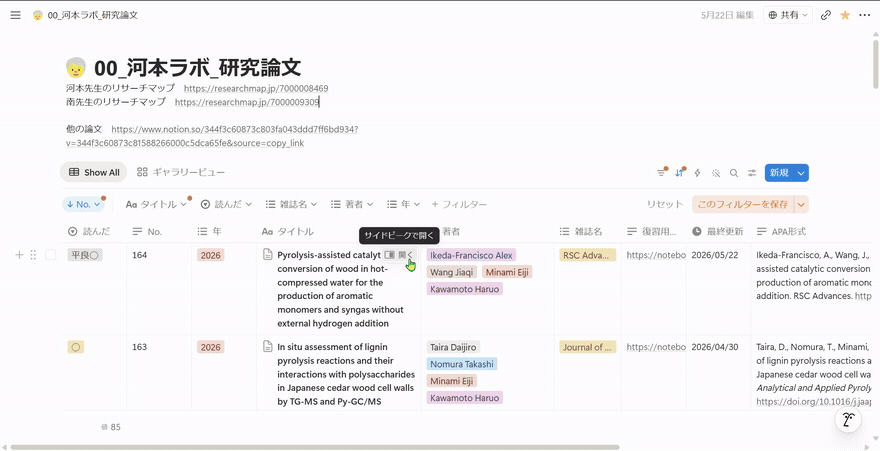Open the 著者 filter dropdown
Viewport: 880px width, 451px height.
[352, 204]
